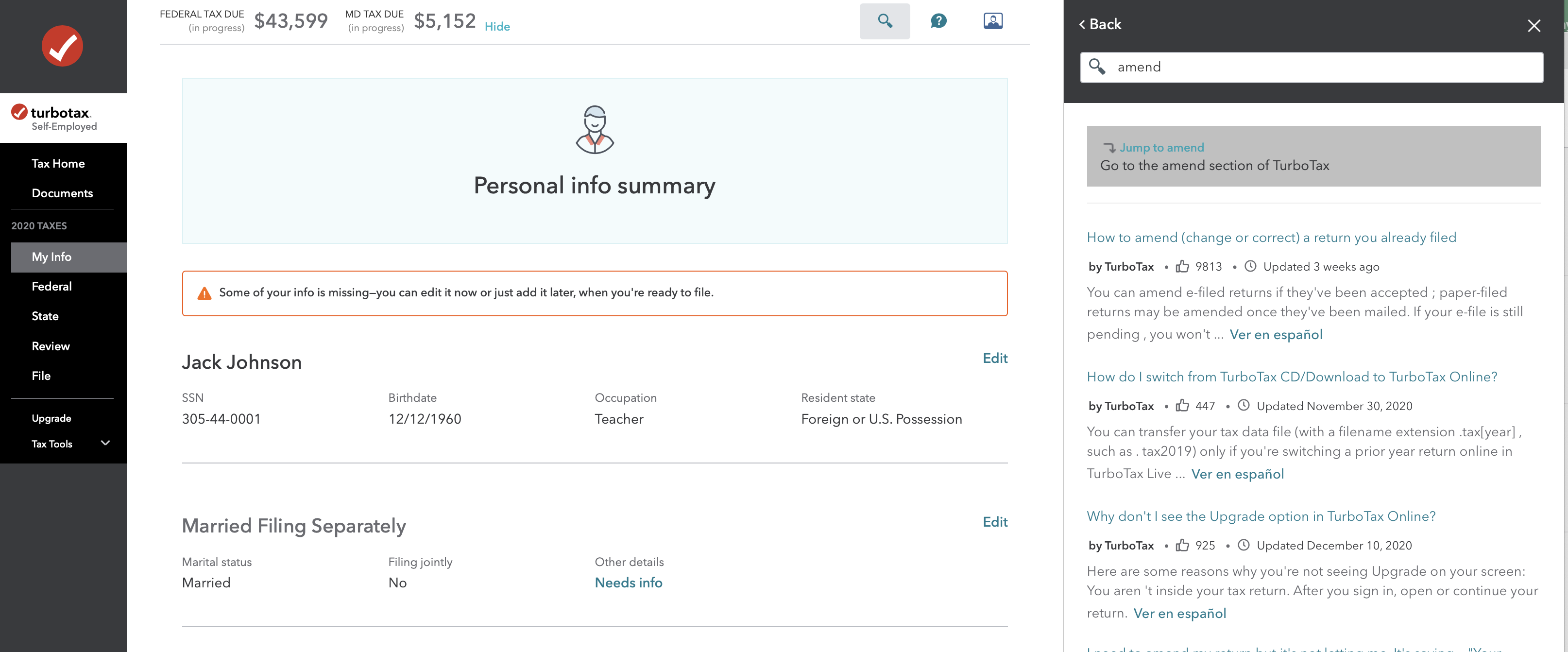Click the thumbs up icon for 9813 article
Image resolution: width=1568 pixels, height=652 pixels.
[1182, 267]
